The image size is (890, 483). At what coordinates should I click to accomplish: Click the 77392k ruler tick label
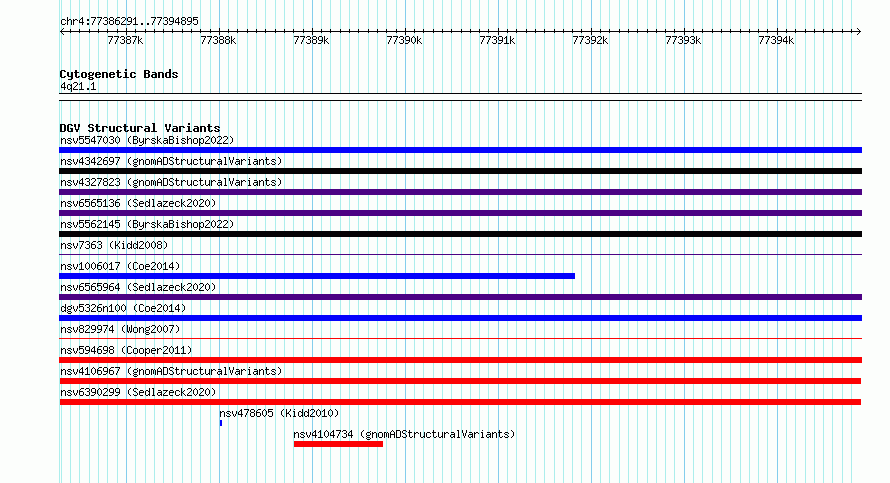(x=590, y=40)
